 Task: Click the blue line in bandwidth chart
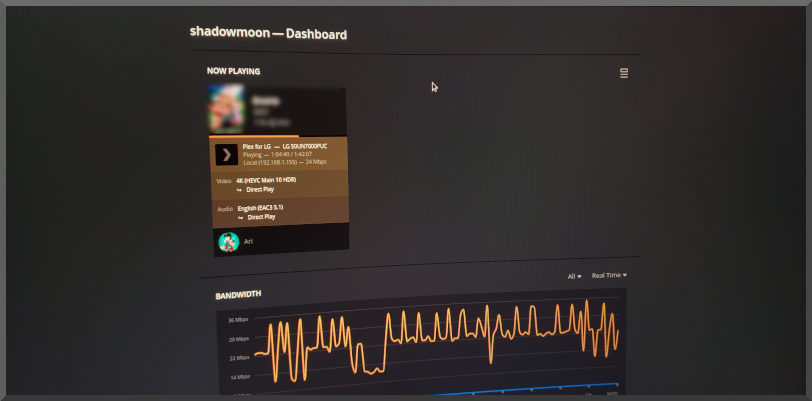(560, 387)
